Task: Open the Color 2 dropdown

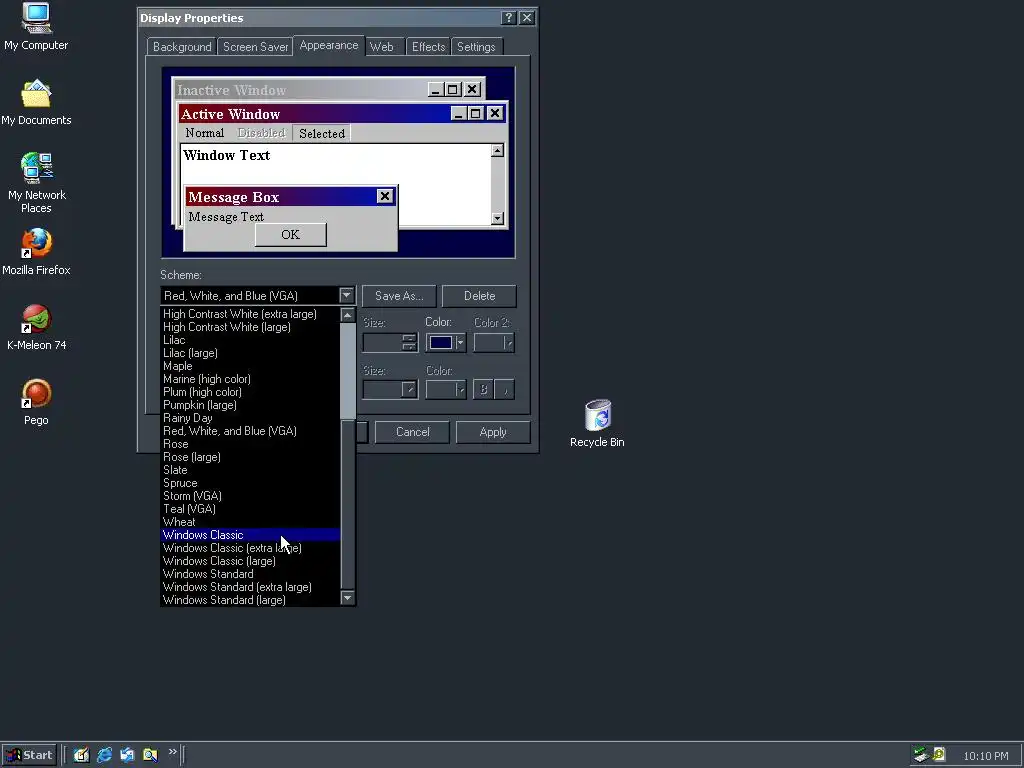Action: (494, 343)
